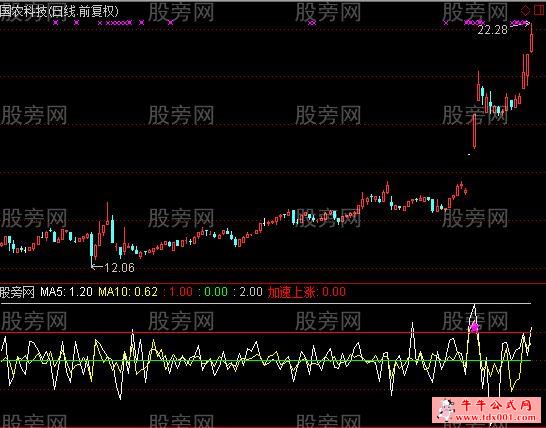The width and height of the screenshot is (546, 428).
Task: Click the magenta star marker on the indicator peak
Action: click(475, 327)
